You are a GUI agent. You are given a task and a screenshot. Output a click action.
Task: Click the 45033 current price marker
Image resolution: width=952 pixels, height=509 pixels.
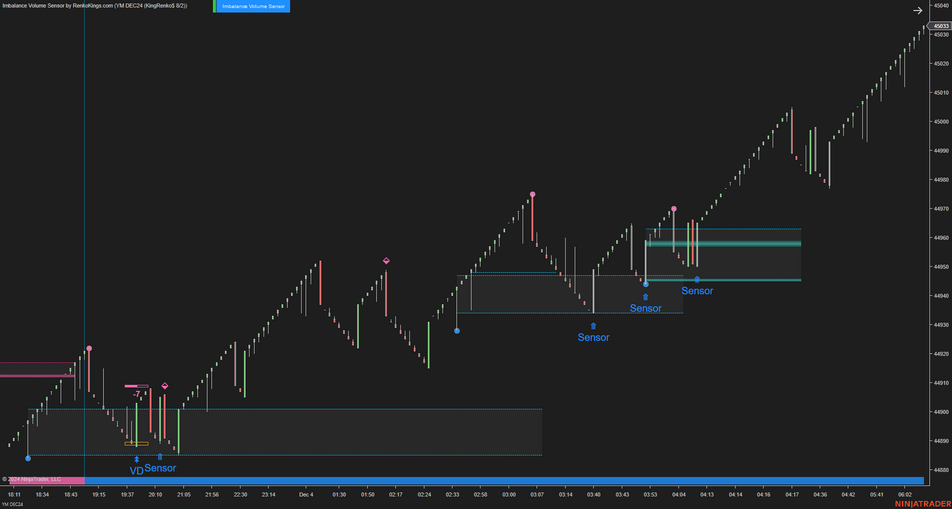(940, 27)
